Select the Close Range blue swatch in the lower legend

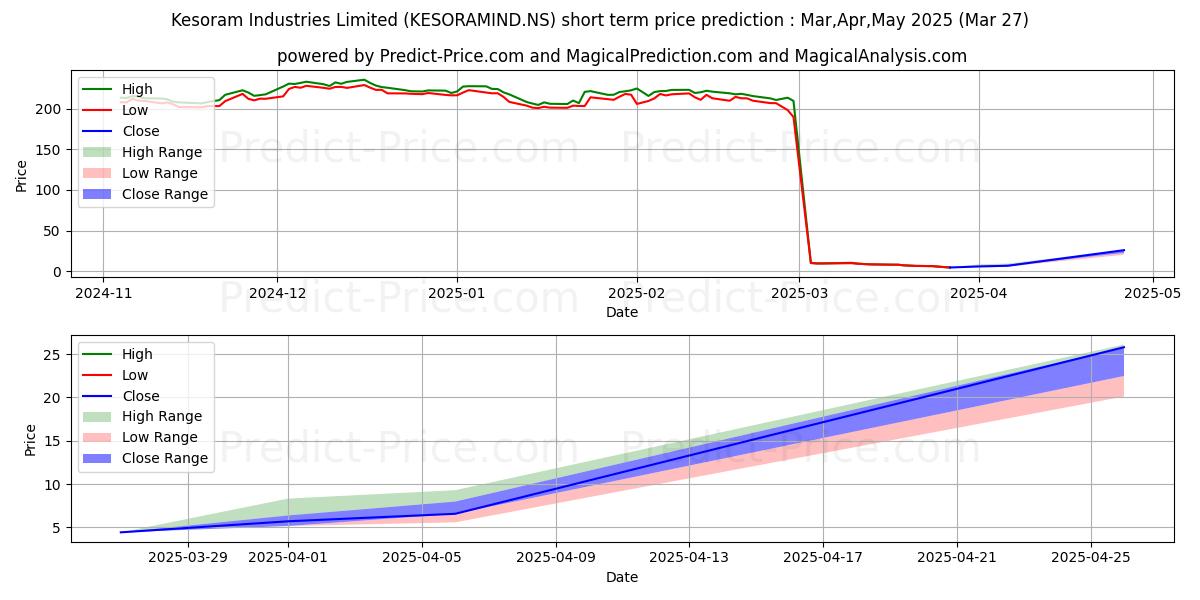tap(99, 458)
